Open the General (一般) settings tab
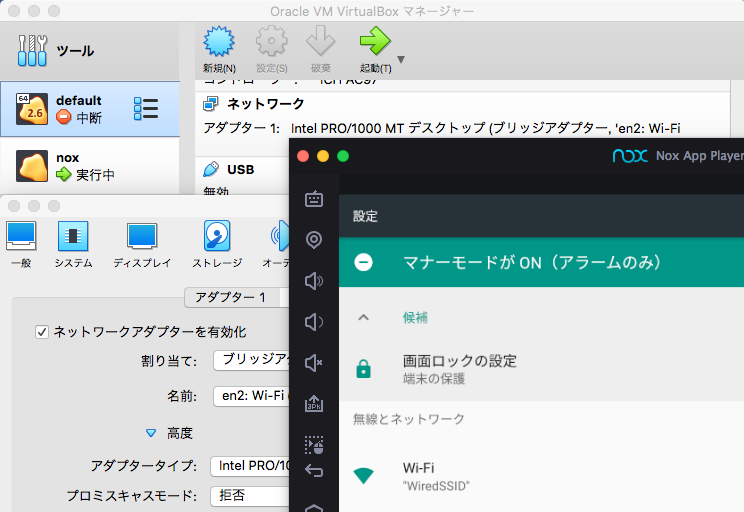744x512 pixels. [x=21, y=244]
